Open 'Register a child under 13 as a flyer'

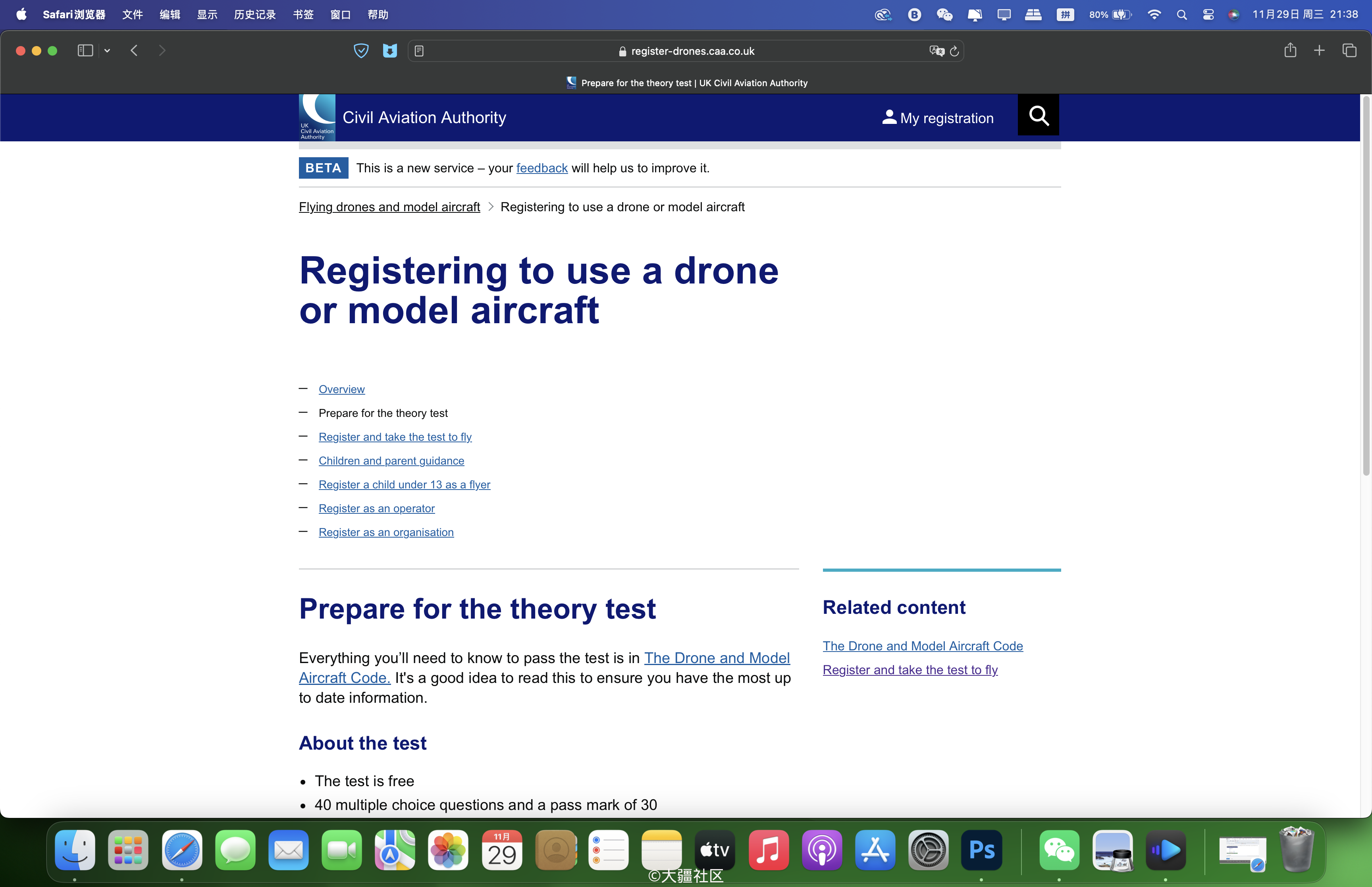[404, 485]
